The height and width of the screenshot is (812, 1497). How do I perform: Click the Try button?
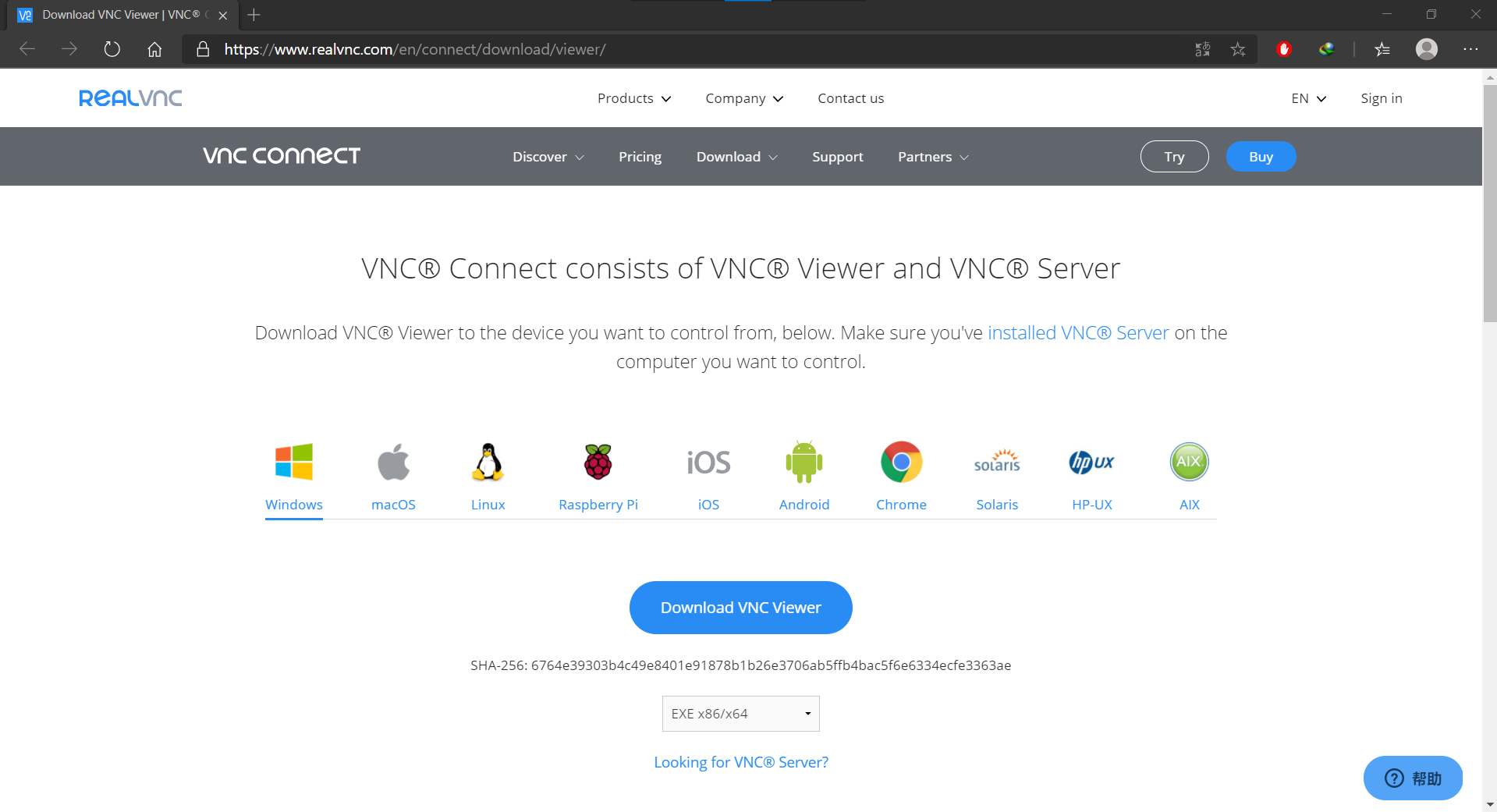pyautogui.click(x=1175, y=157)
